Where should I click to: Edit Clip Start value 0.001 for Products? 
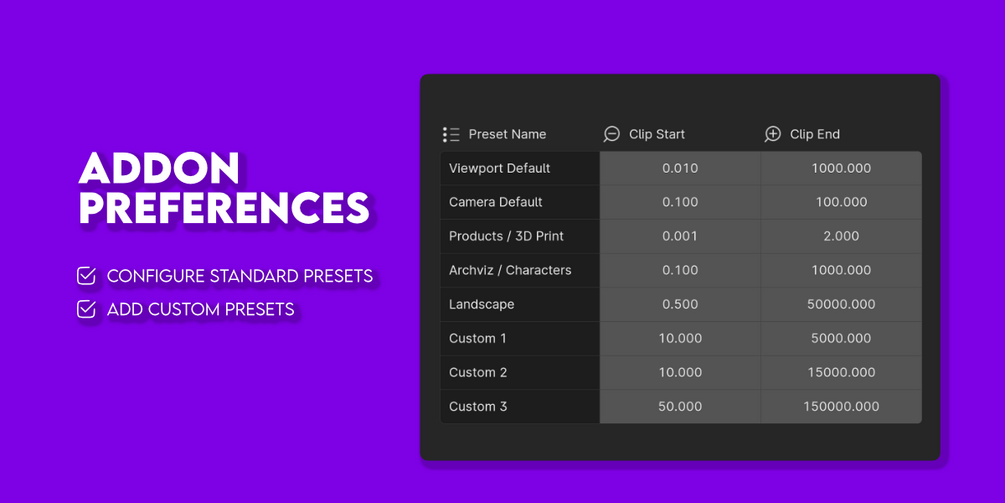pos(680,236)
